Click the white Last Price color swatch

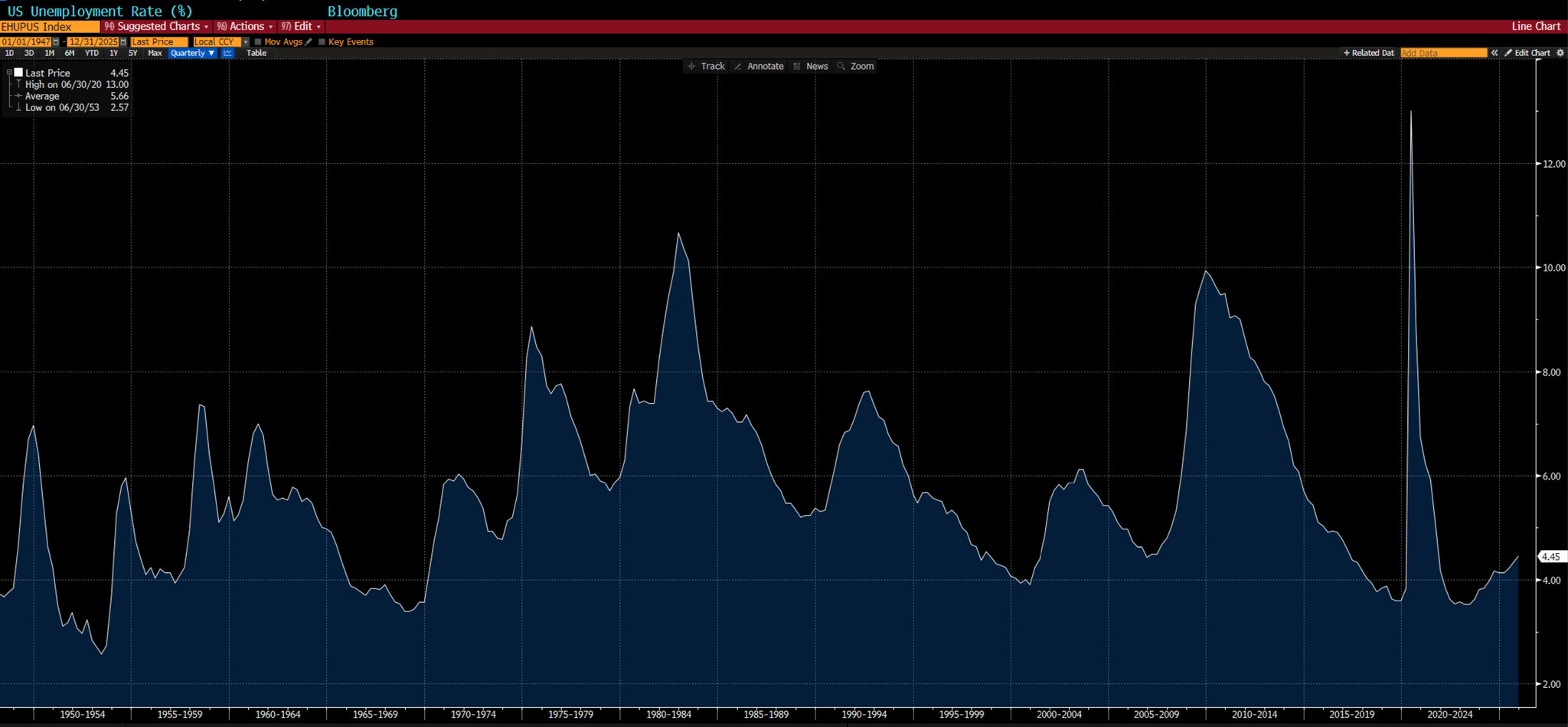pos(18,73)
